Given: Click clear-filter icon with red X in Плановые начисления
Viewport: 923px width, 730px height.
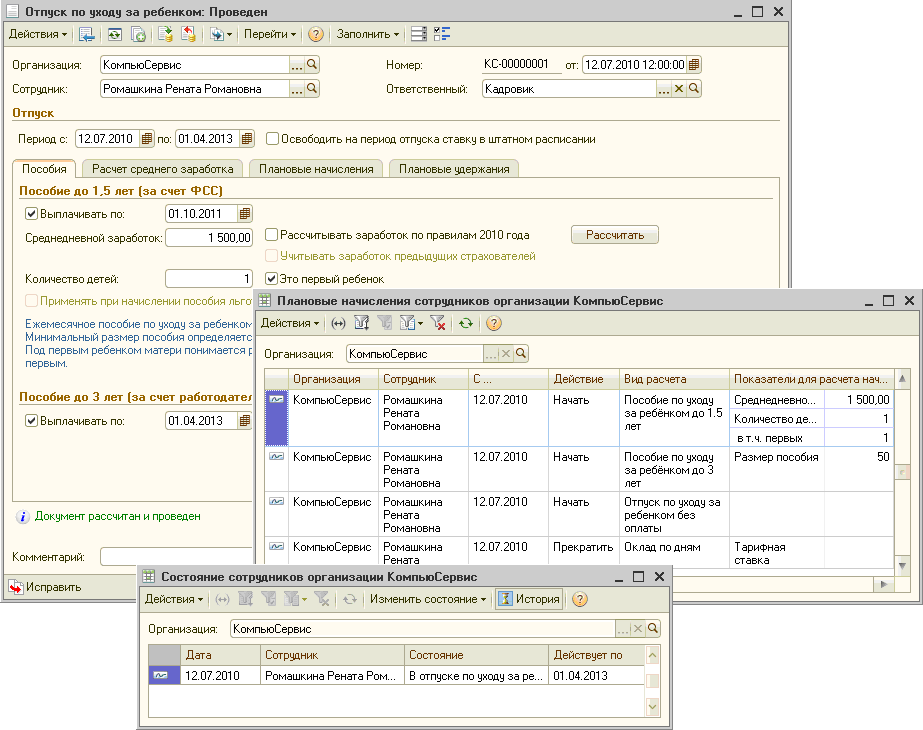Looking at the screenshot, I should pos(437,323).
